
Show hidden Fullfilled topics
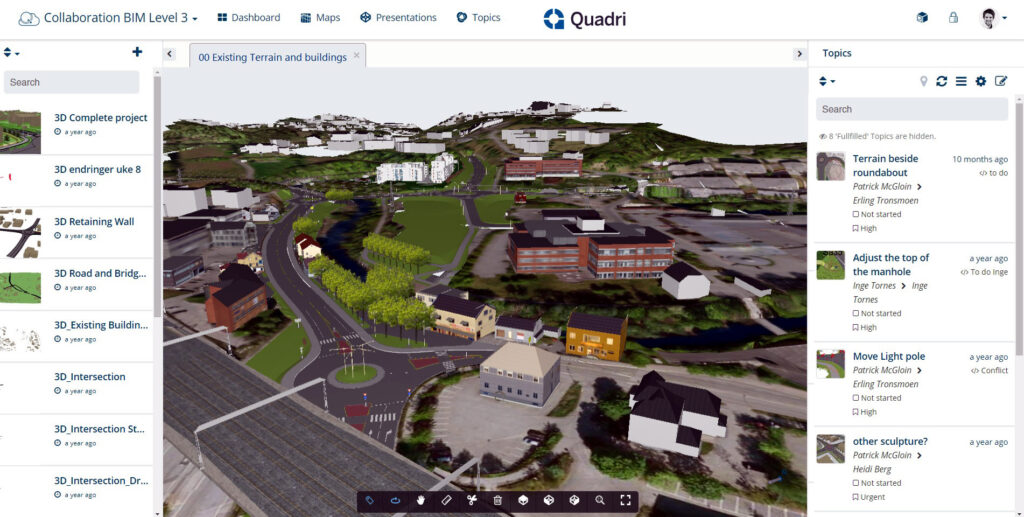877,136
